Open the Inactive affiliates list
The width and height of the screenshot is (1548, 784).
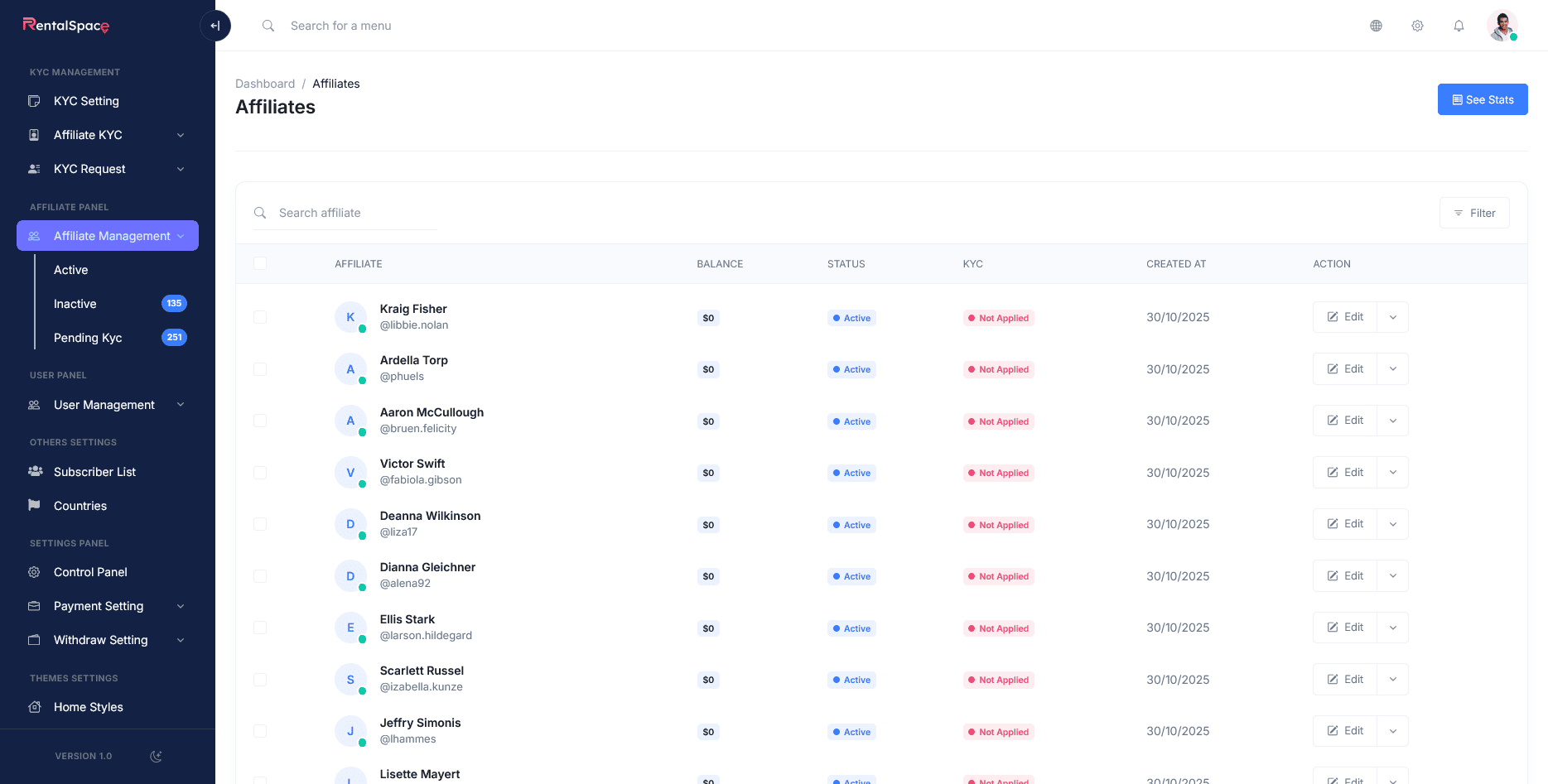click(75, 304)
